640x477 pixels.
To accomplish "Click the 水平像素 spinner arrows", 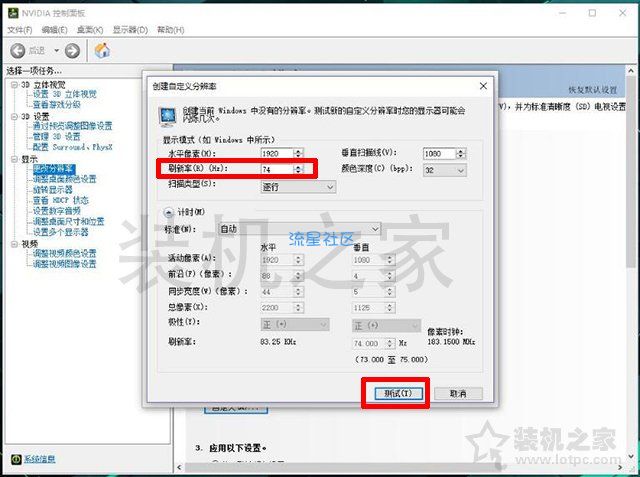I will click(x=299, y=153).
